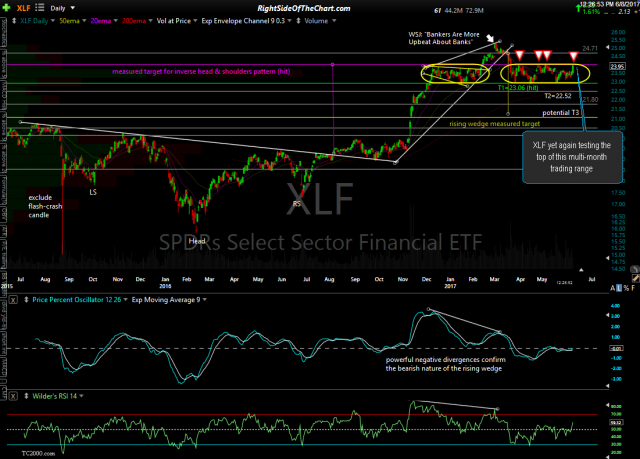Image resolution: width=640 pixels, height=459 pixels.
Task: Open the watchlist list icon beside XLF
Action: pyautogui.click(x=40, y=7)
